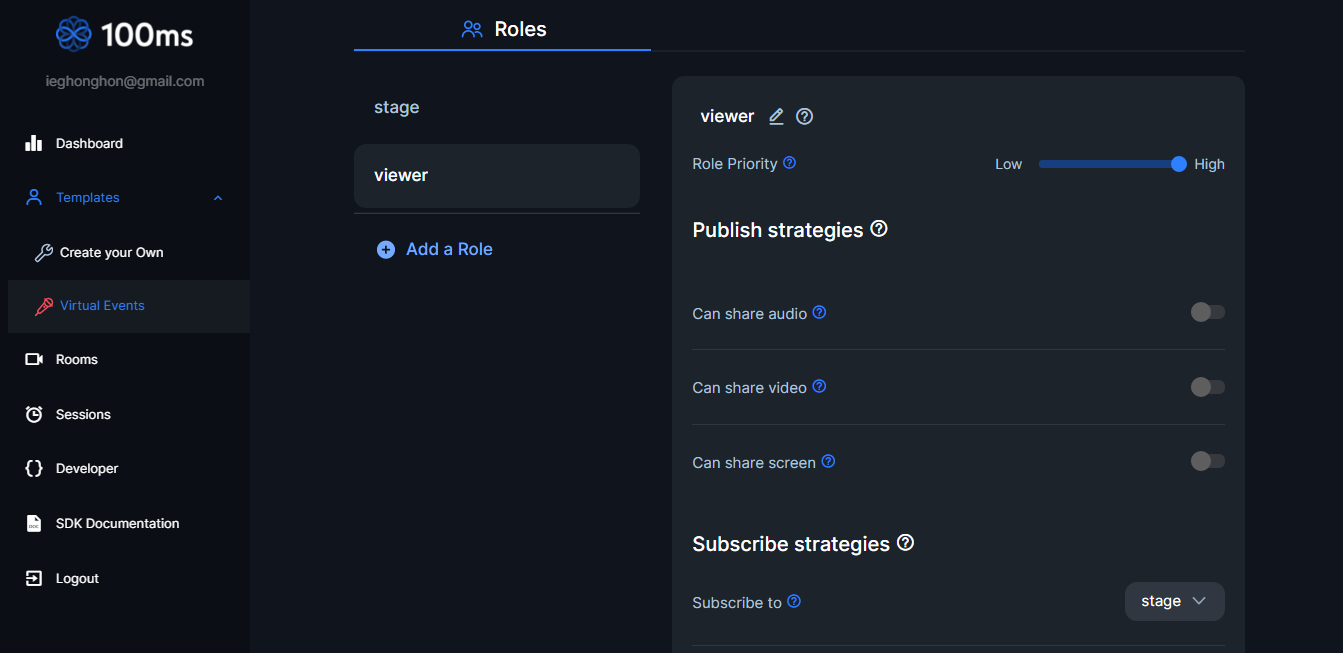
Task: Click help icon next to viewer title
Action: tap(804, 117)
